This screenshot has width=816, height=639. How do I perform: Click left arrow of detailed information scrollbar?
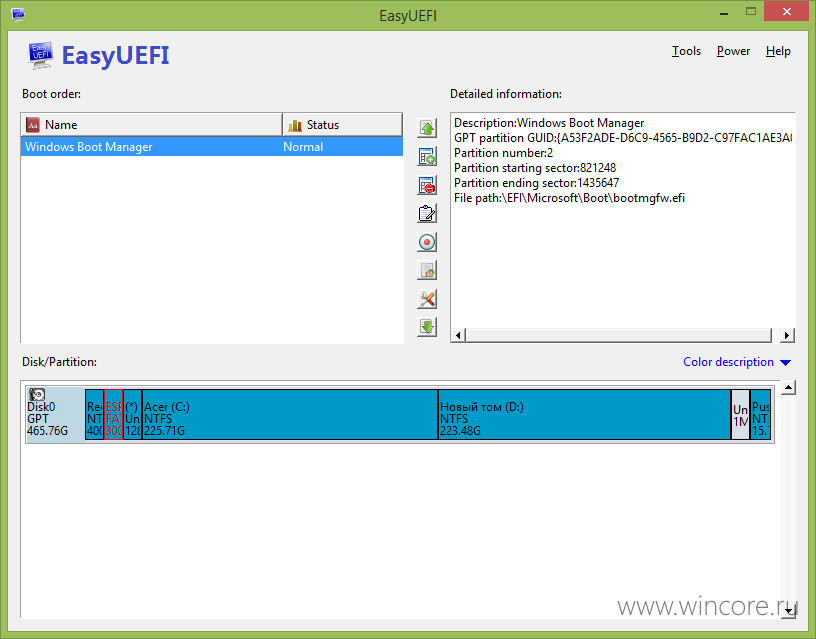coord(458,335)
